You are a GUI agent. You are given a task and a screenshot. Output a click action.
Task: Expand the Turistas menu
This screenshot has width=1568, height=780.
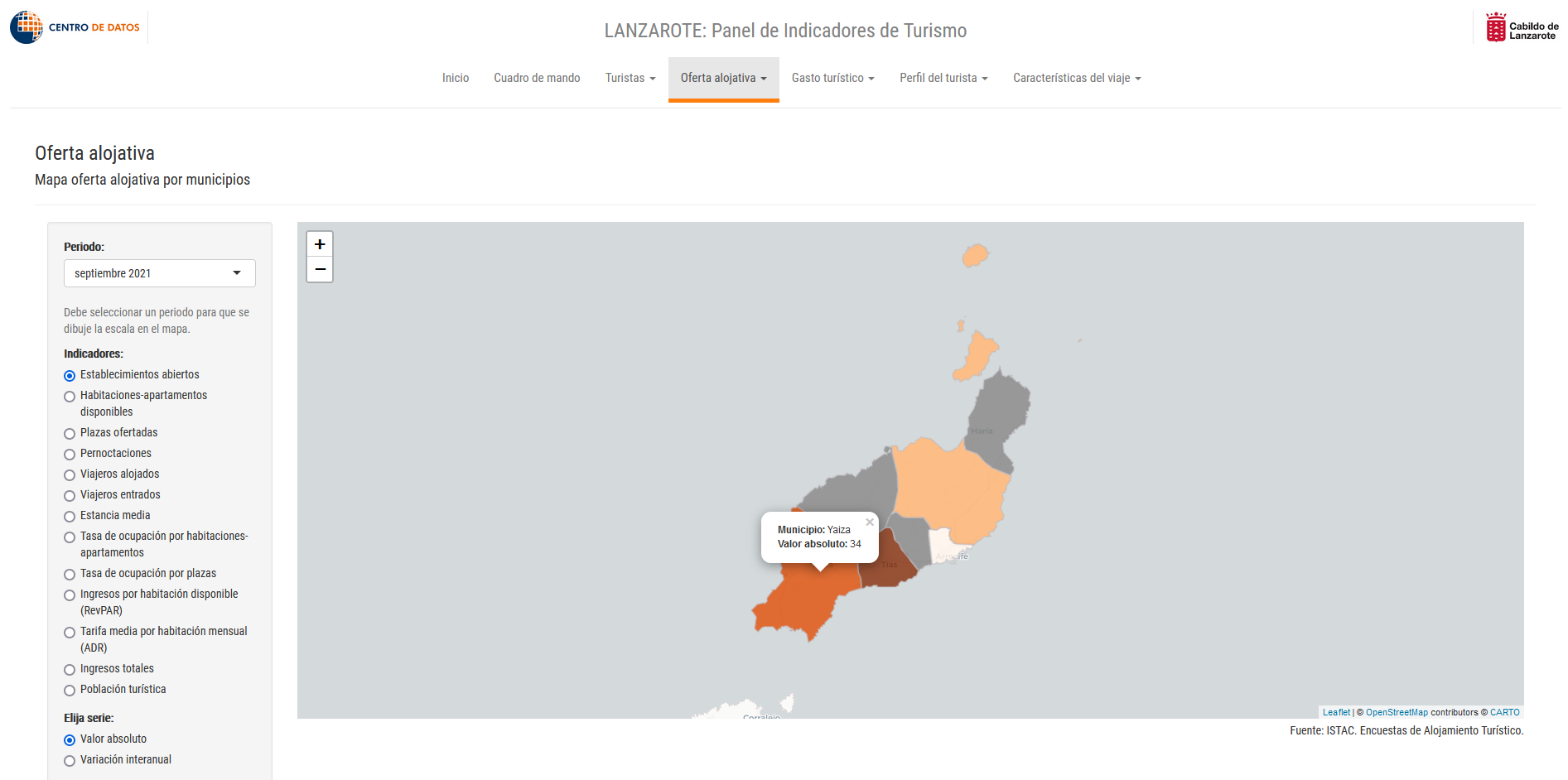pos(630,78)
